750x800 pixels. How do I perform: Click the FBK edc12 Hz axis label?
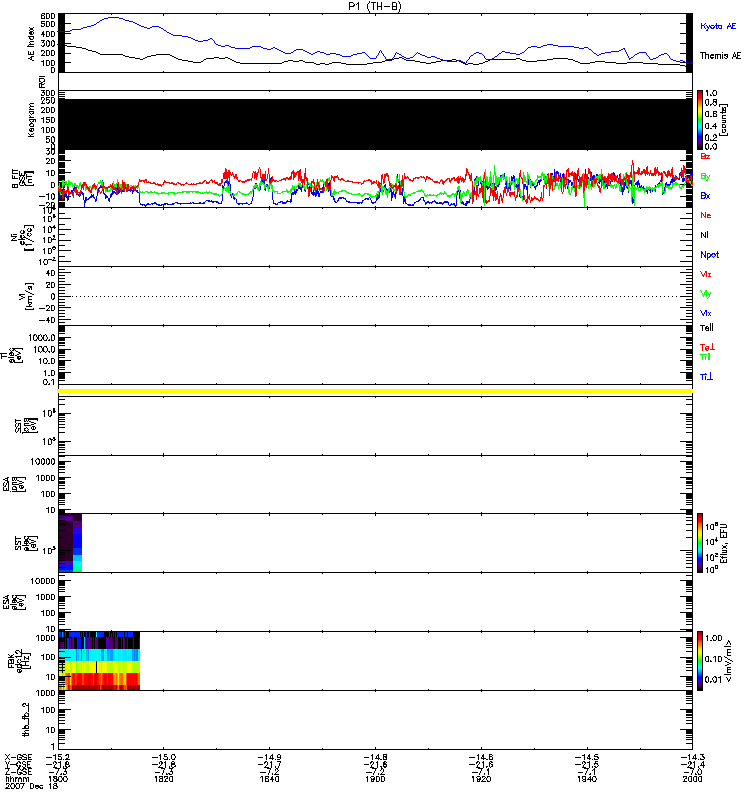pyautogui.click(x=19, y=661)
